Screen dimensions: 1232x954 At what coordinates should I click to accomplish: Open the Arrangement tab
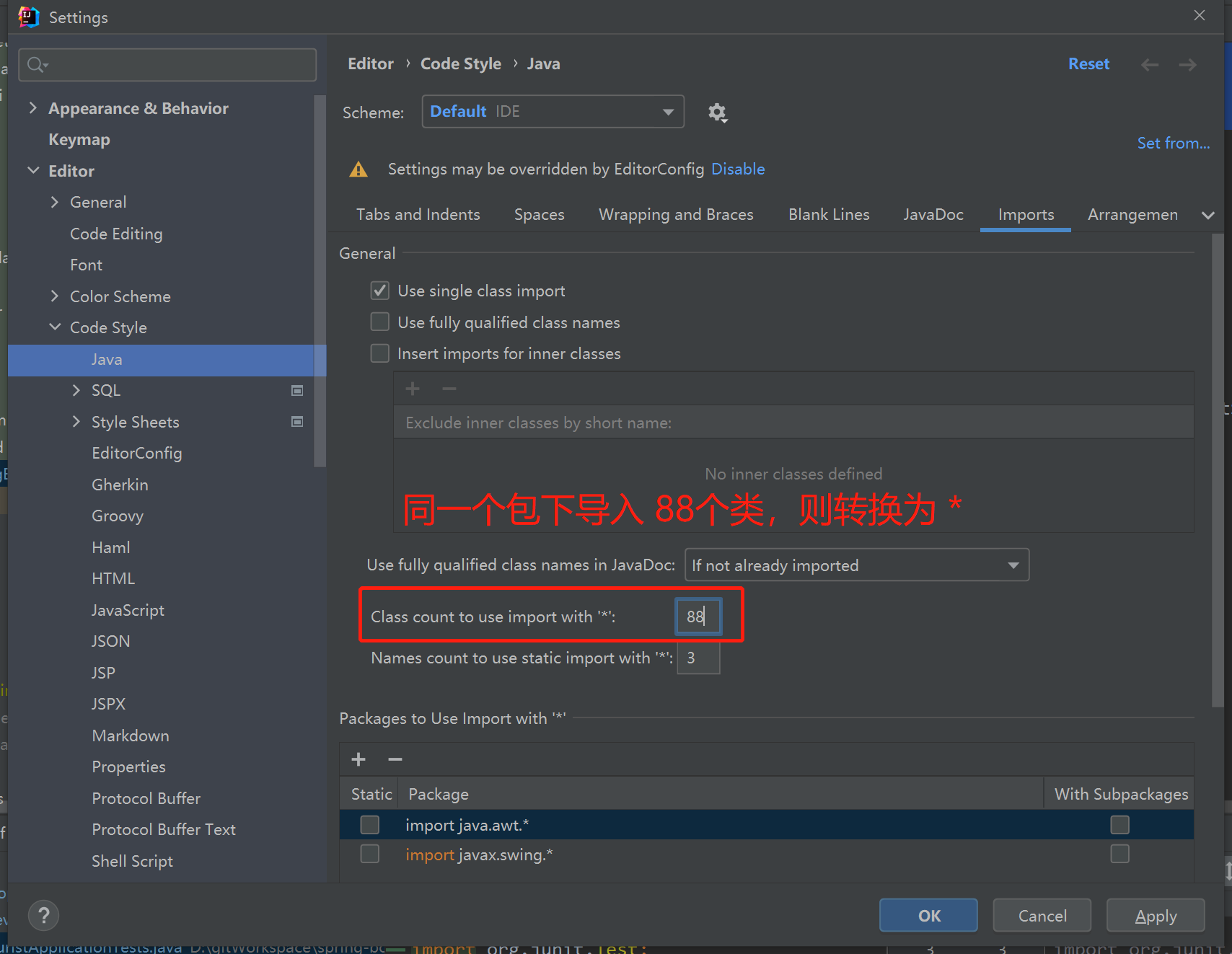pyautogui.click(x=1132, y=215)
